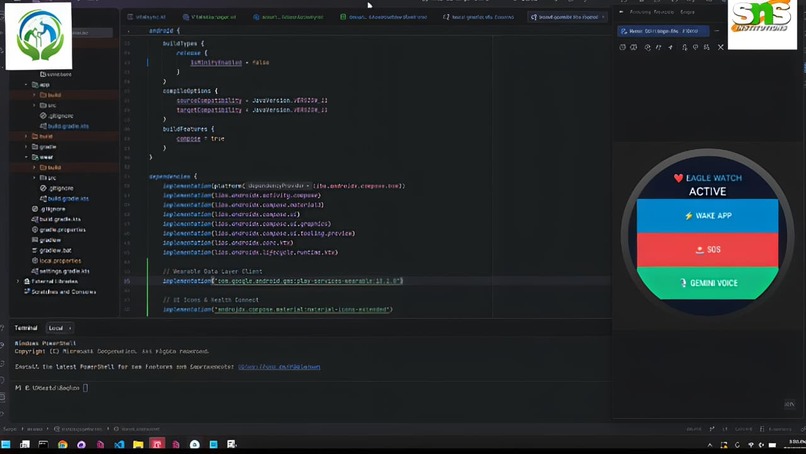Collapse the app module folder
The width and height of the screenshot is (806, 454).
(26, 84)
